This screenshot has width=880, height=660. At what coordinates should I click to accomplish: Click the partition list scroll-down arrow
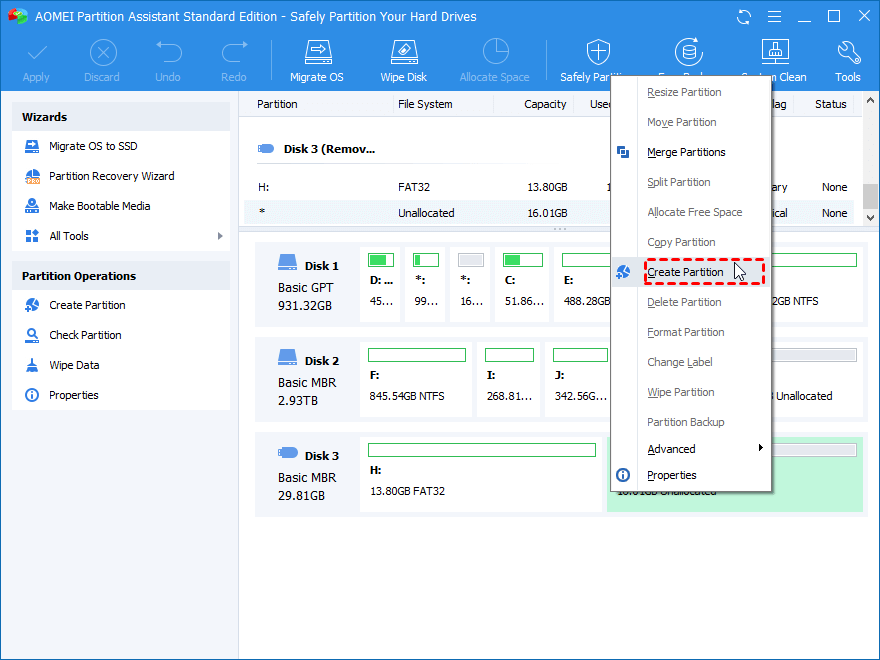[x=870, y=218]
